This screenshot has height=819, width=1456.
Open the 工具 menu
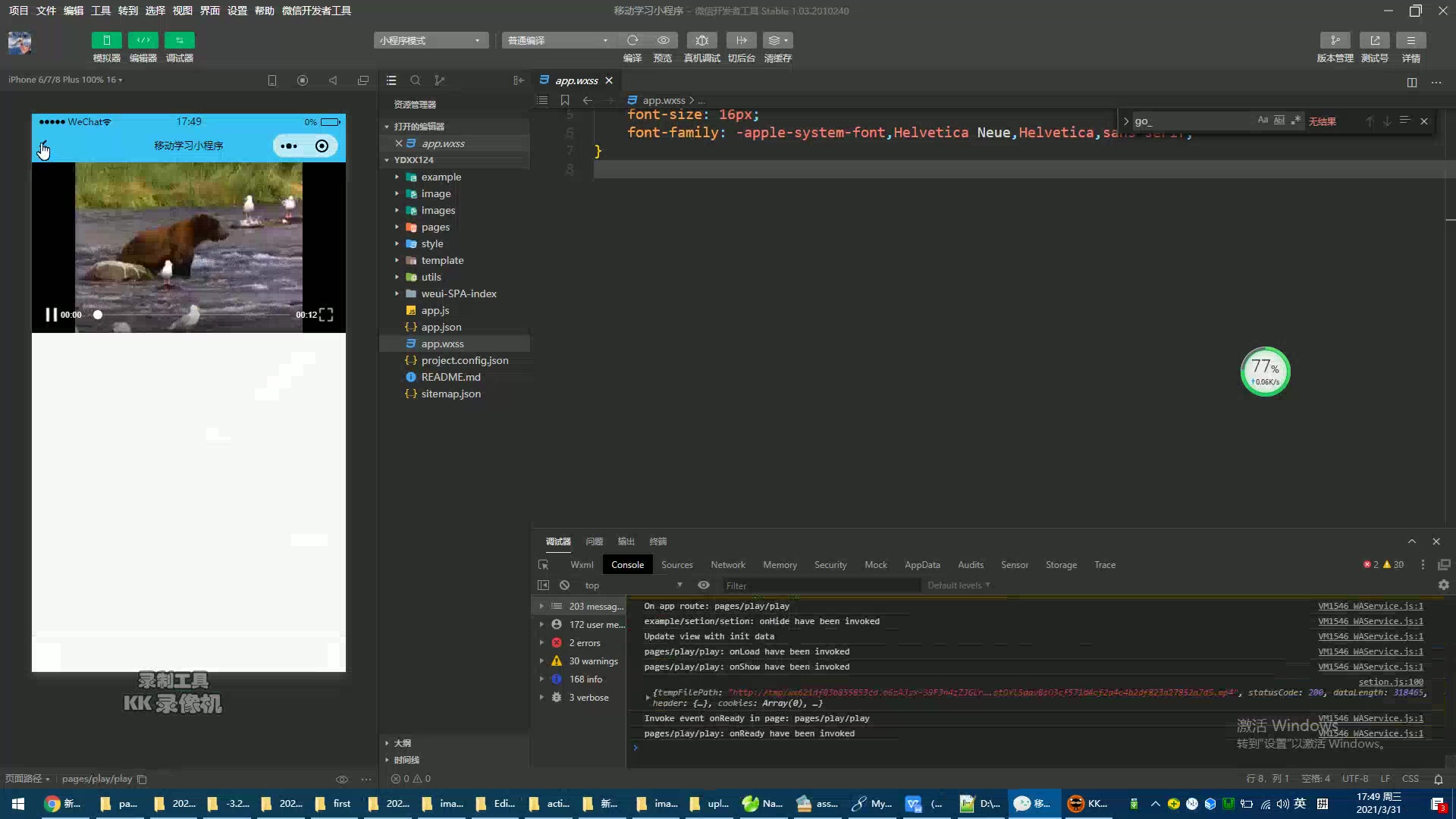pos(100,11)
